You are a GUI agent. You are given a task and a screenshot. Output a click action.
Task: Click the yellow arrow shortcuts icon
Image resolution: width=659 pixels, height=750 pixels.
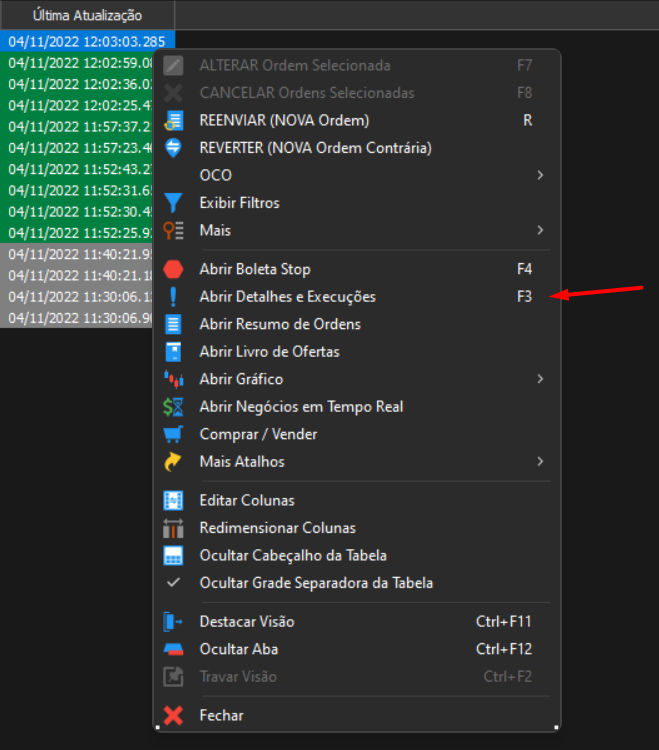pyautogui.click(x=173, y=462)
